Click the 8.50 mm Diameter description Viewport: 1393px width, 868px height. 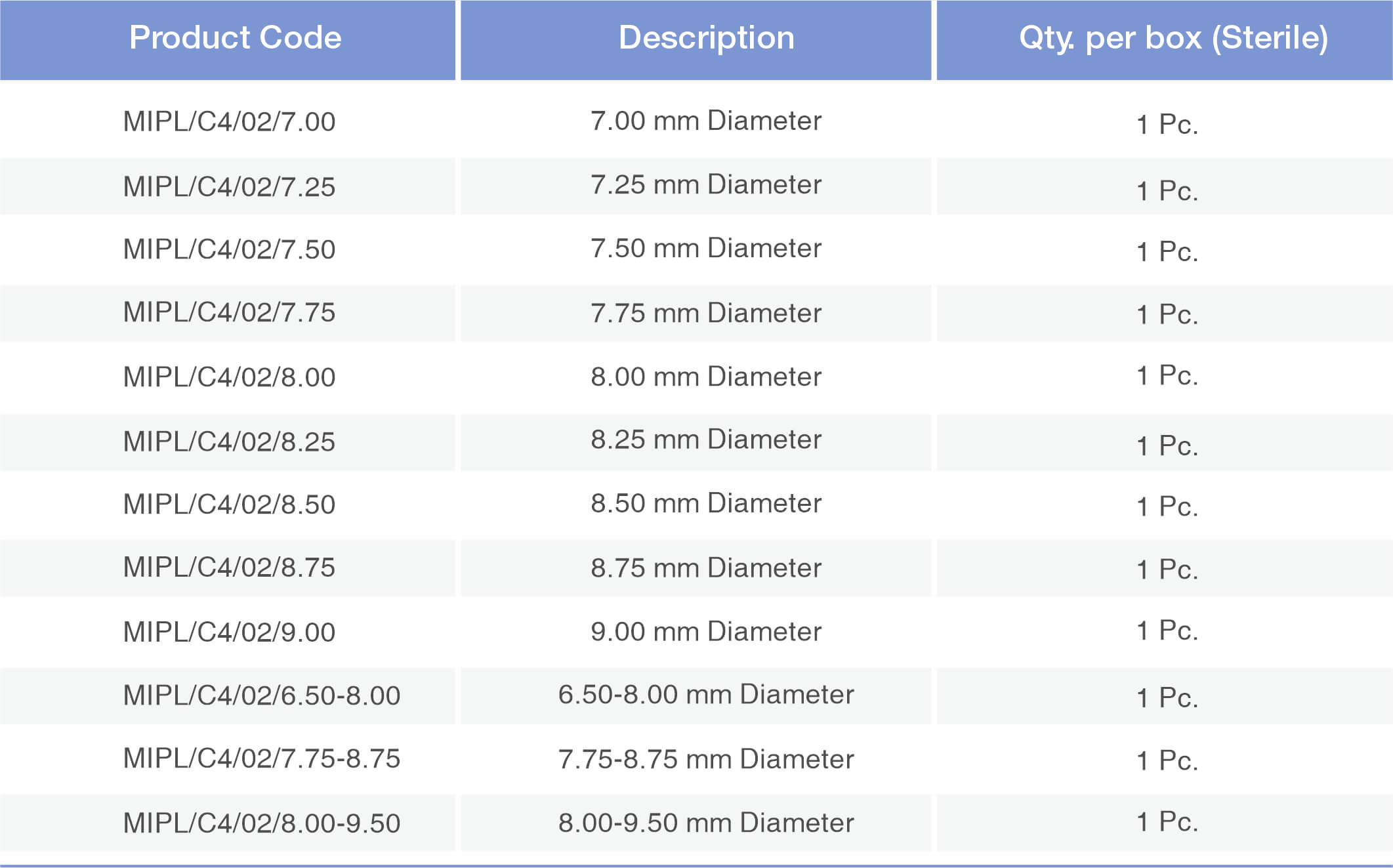707,505
